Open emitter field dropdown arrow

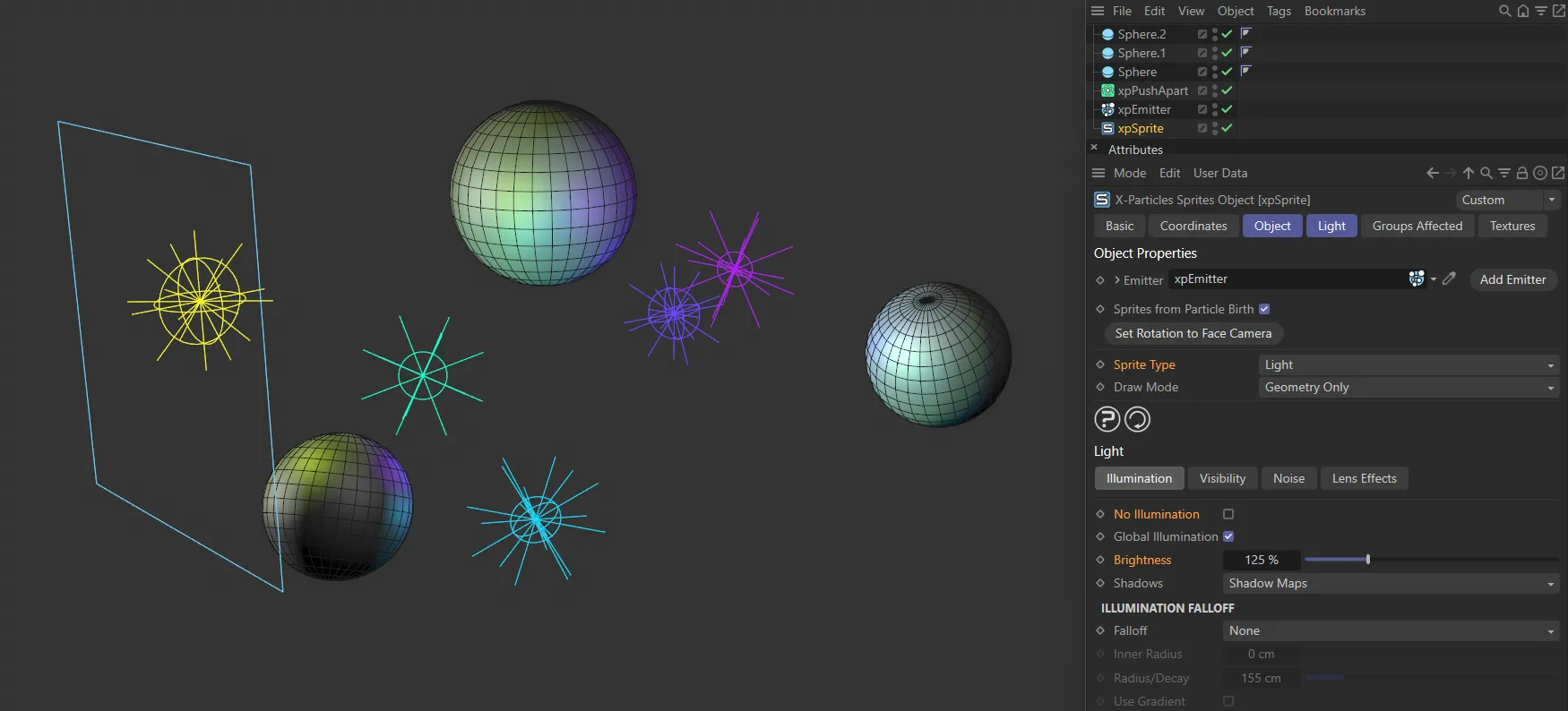(1434, 279)
